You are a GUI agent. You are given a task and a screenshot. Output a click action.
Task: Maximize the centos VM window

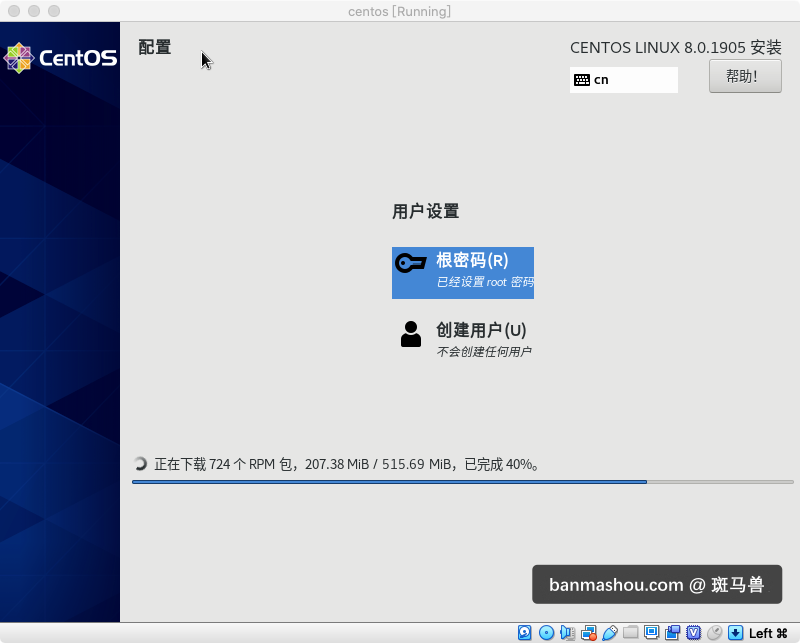pos(54,11)
